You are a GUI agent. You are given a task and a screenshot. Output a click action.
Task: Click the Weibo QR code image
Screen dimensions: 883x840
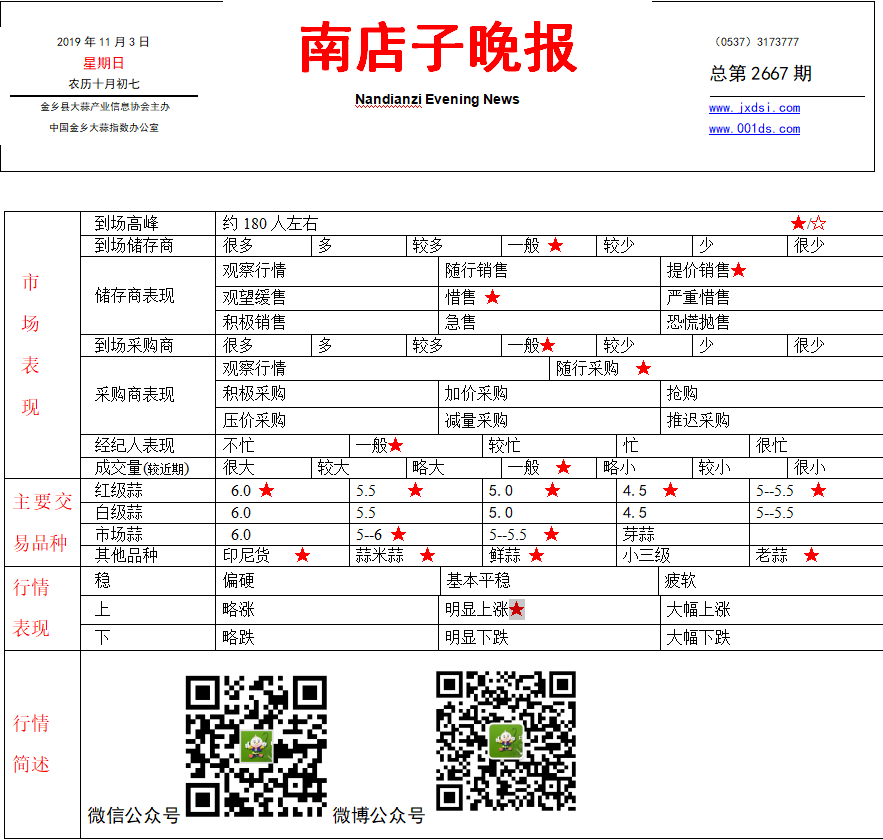pos(506,740)
